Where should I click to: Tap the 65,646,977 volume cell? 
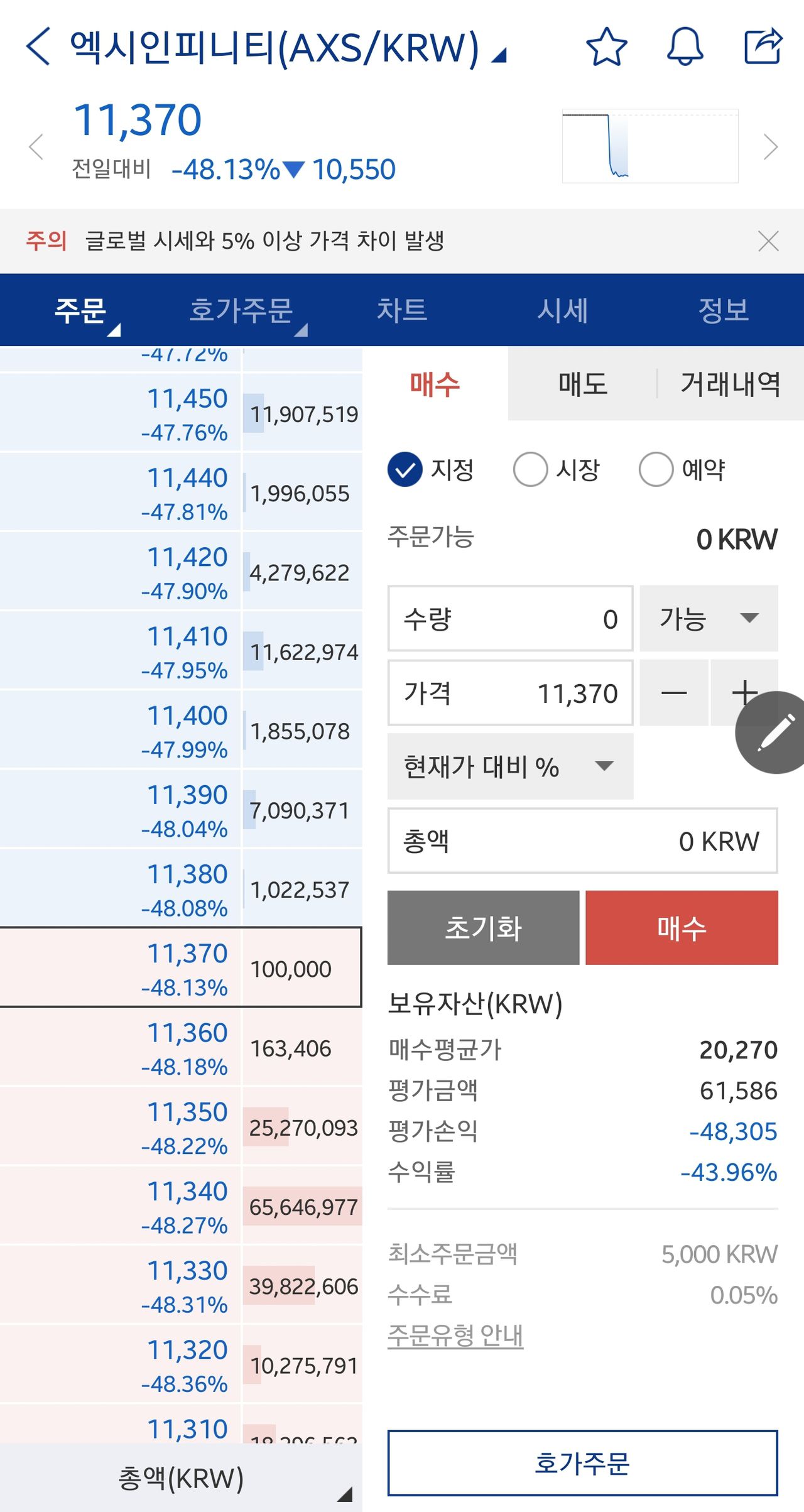coord(303,1206)
